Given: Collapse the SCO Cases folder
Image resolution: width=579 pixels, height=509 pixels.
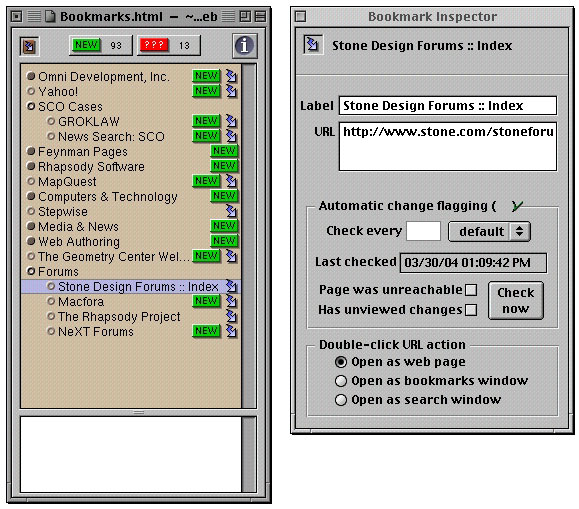Looking at the screenshot, I should [31, 106].
